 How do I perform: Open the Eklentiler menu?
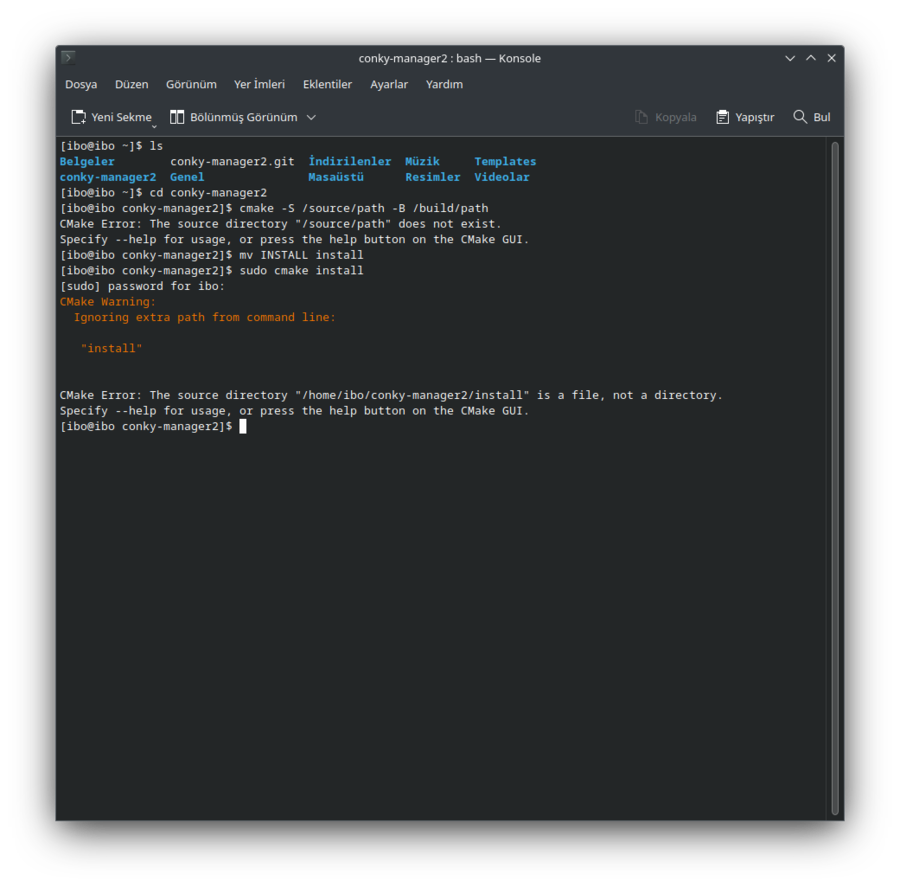pos(327,85)
